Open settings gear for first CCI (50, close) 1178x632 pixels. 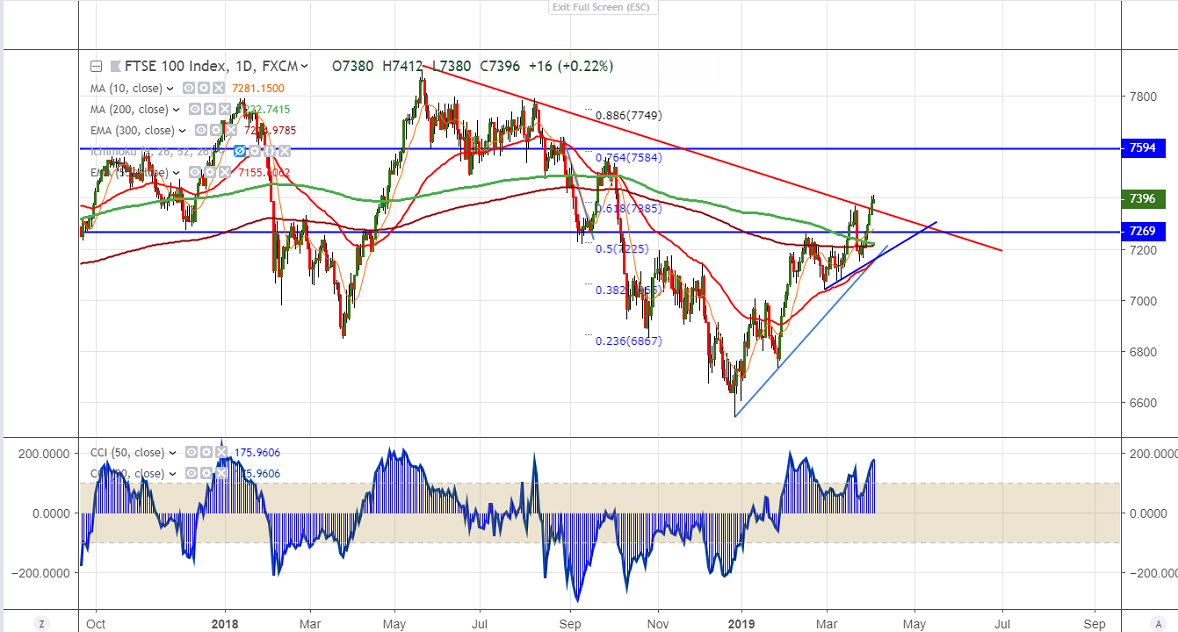click(207, 452)
